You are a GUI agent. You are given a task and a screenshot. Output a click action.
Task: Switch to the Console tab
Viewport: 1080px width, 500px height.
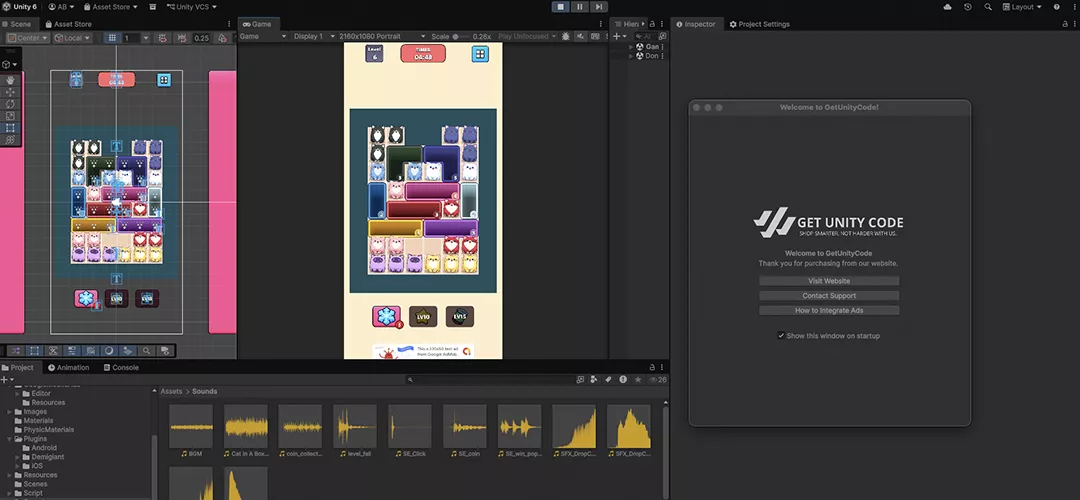point(120,367)
